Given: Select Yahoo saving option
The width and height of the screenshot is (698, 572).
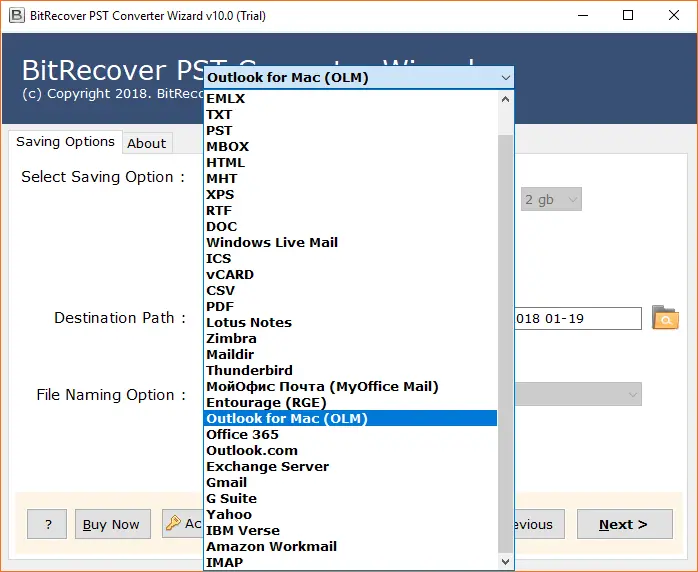Looking at the screenshot, I should [x=350, y=515].
